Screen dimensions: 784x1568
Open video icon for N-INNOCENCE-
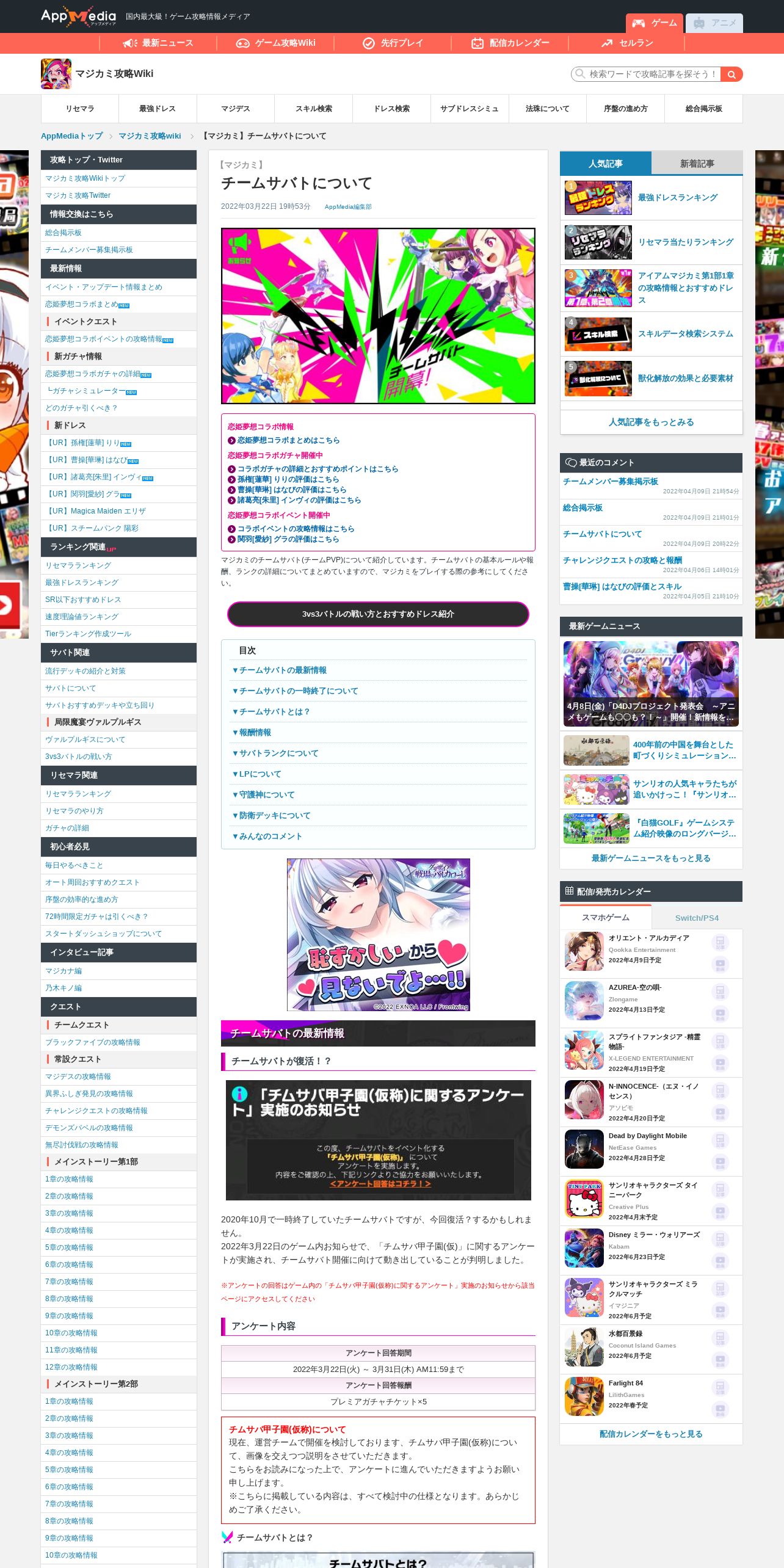pos(720,1113)
